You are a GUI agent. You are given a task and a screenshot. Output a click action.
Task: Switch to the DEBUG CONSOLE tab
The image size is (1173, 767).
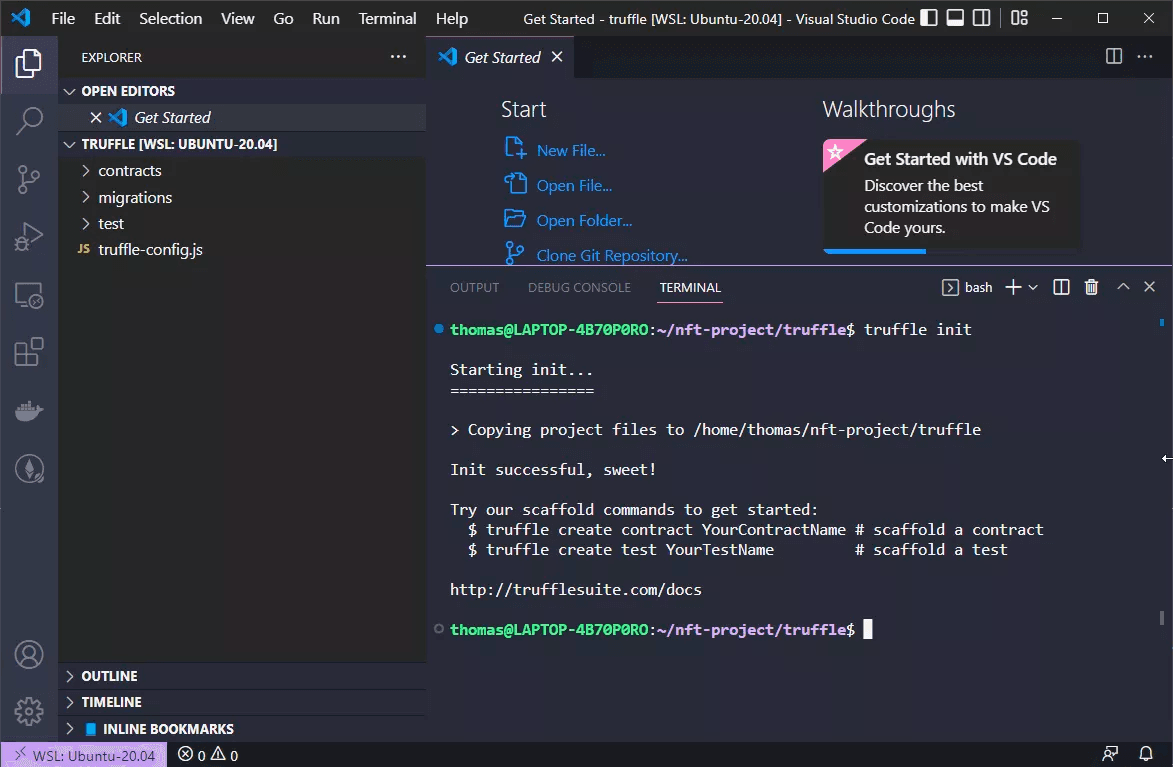coord(579,287)
